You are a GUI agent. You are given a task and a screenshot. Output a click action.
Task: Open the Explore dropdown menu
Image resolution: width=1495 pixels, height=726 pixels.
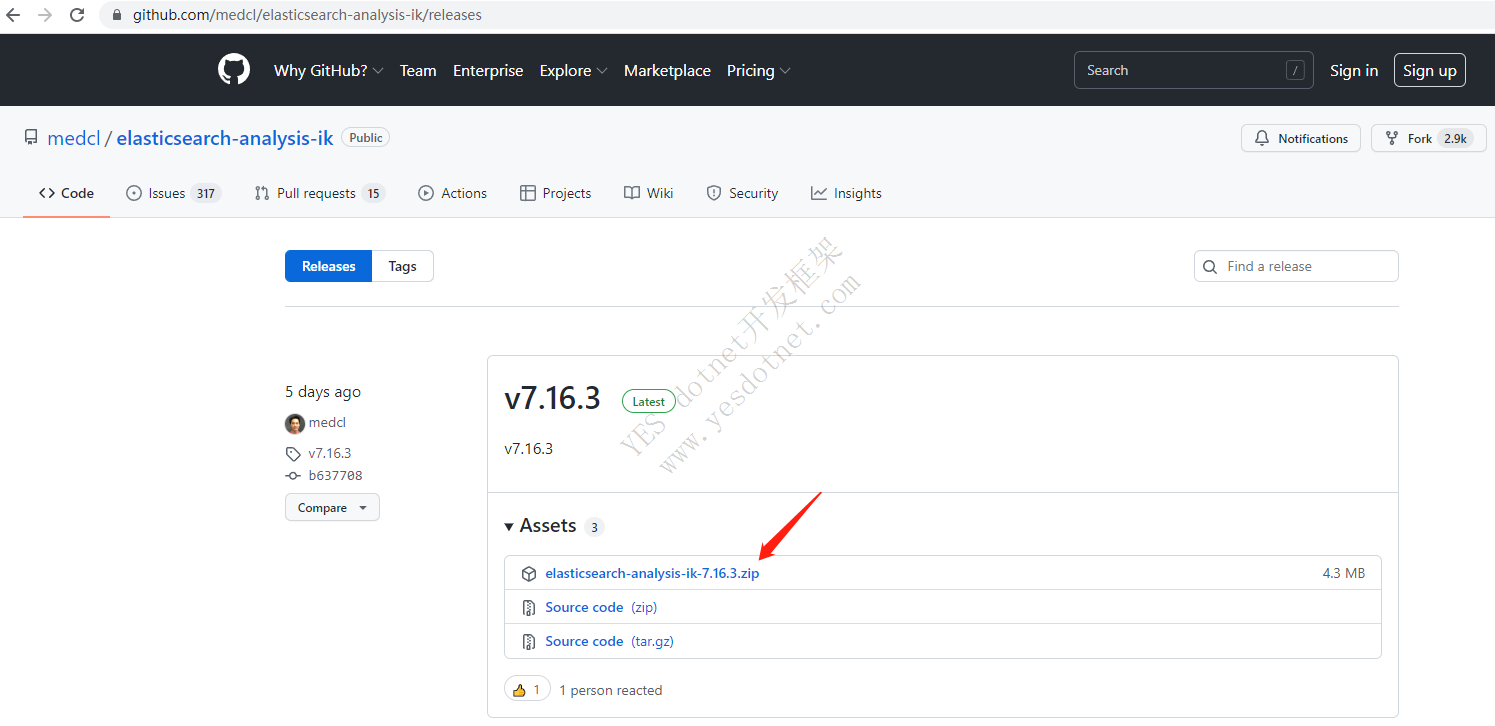pos(573,71)
